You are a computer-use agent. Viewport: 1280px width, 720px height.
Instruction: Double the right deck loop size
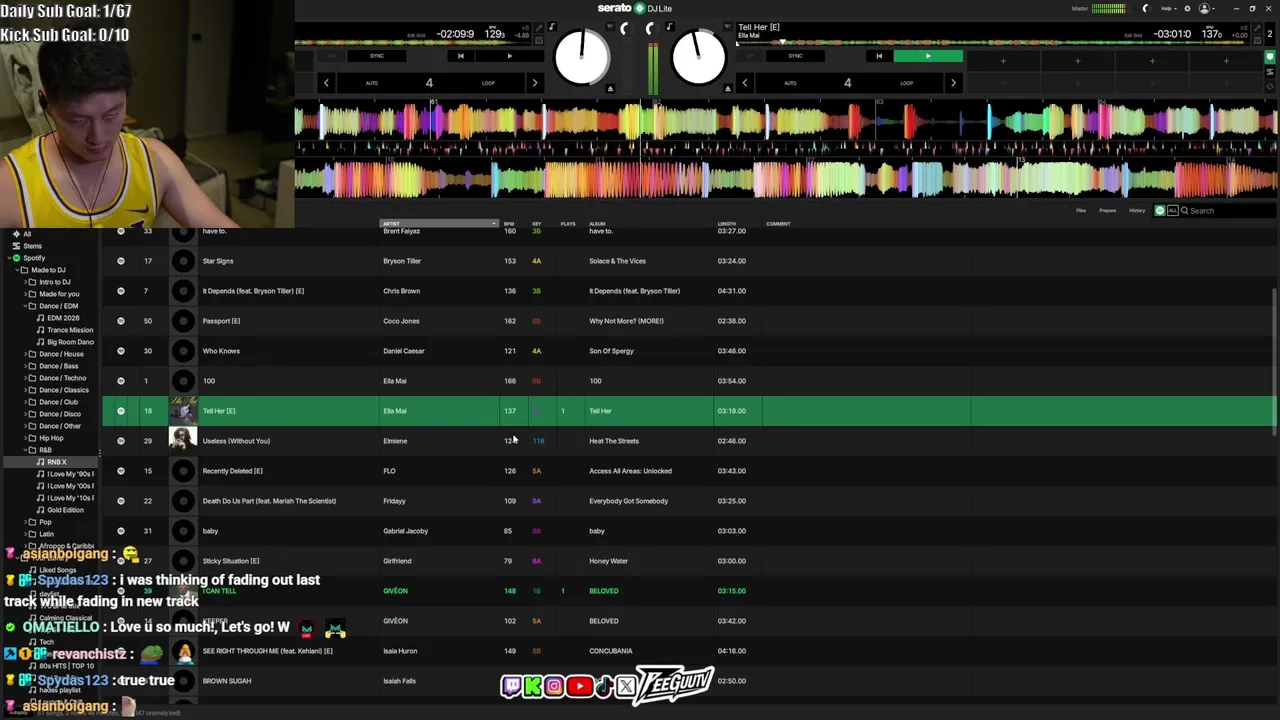tap(952, 83)
